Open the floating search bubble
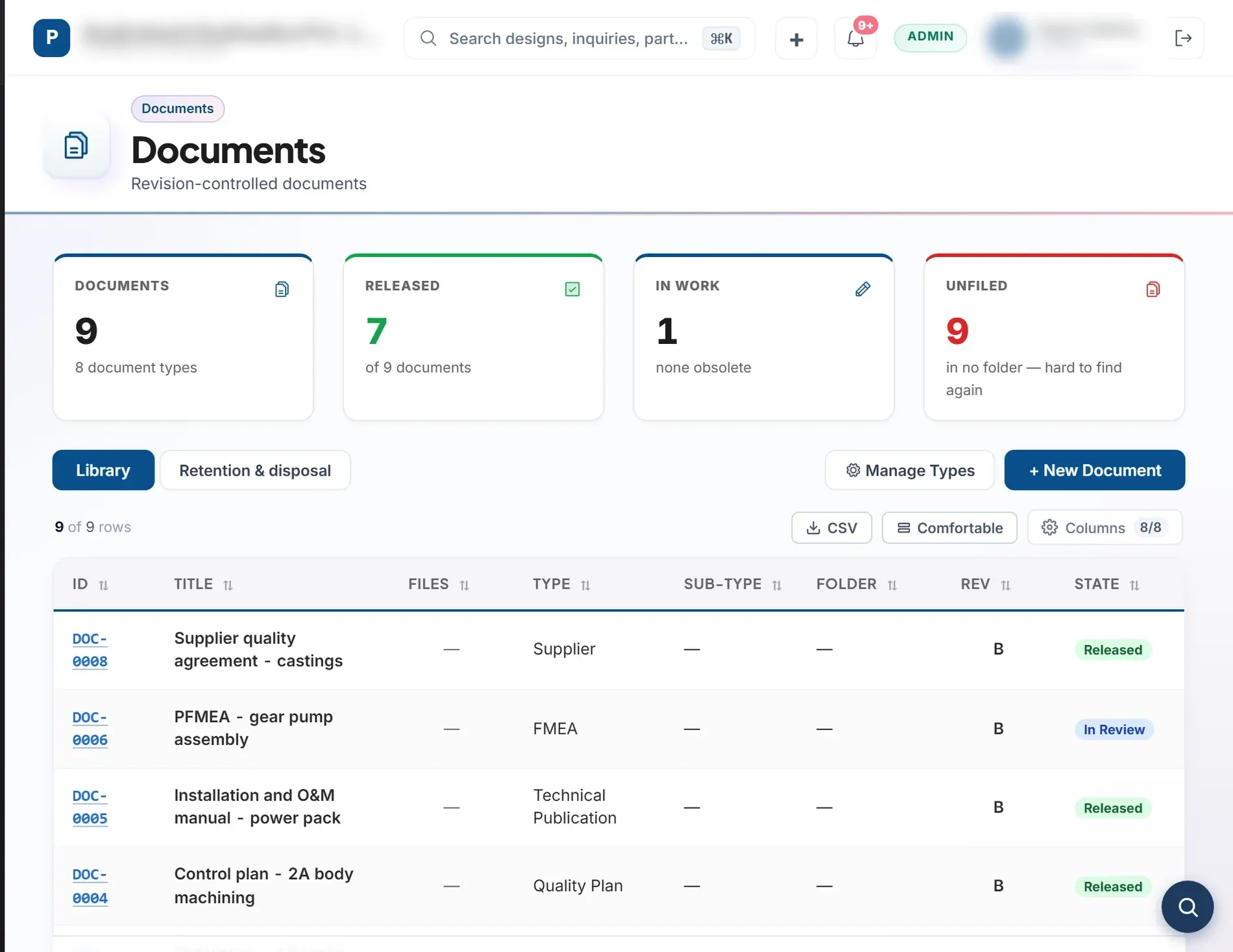 click(x=1188, y=907)
